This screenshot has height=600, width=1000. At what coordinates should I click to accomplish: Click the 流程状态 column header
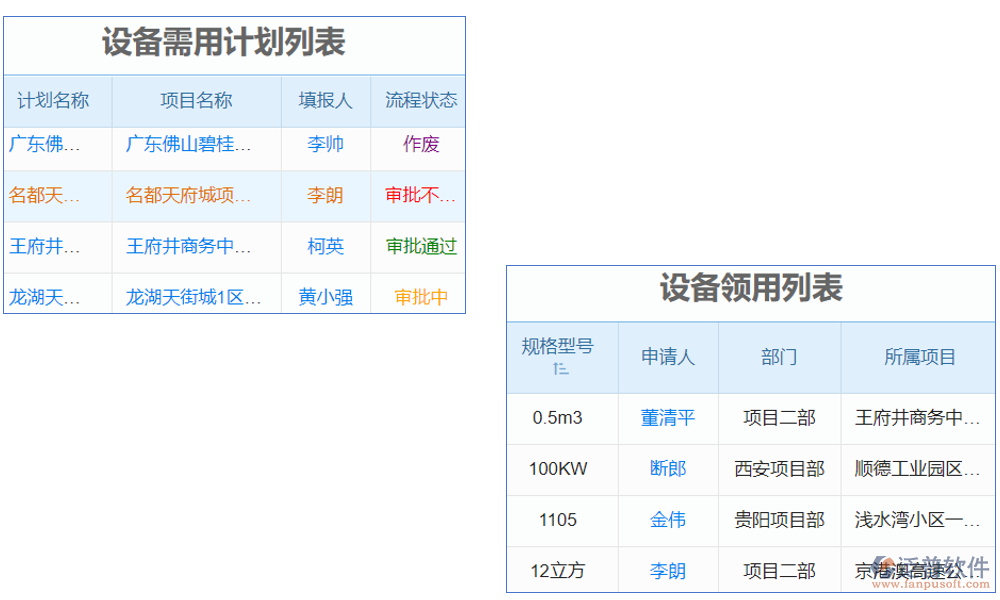[418, 100]
